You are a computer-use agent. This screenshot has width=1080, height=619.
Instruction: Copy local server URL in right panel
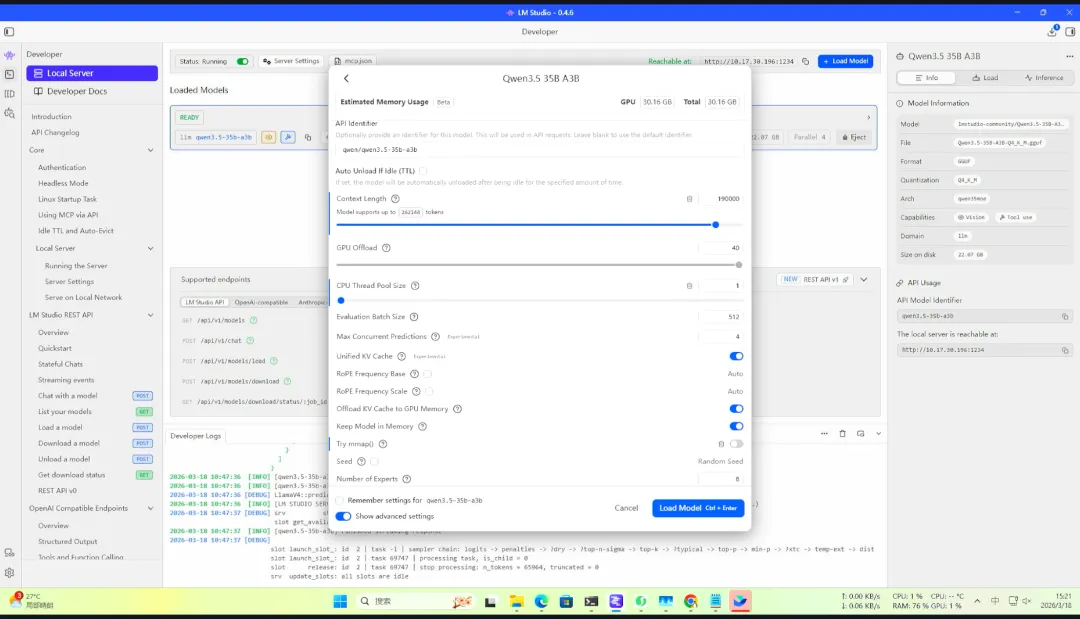tap(1065, 350)
